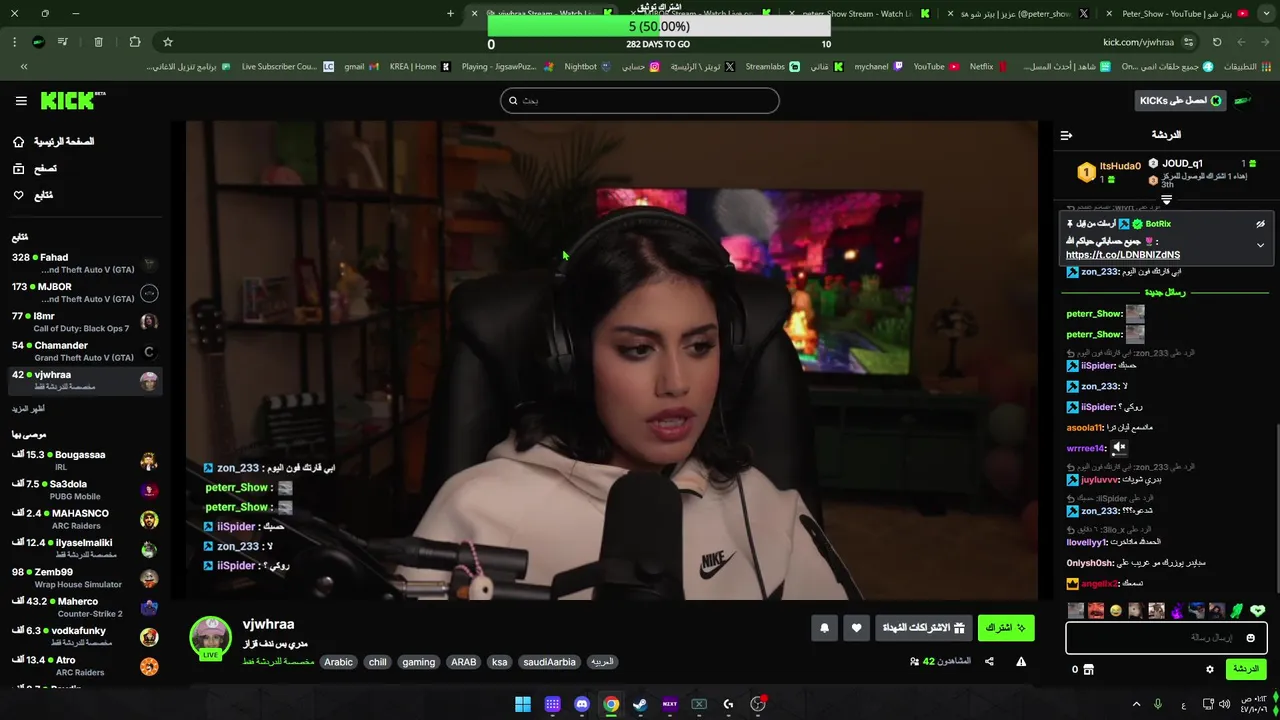Insert the green praying hands emote

1237,610
